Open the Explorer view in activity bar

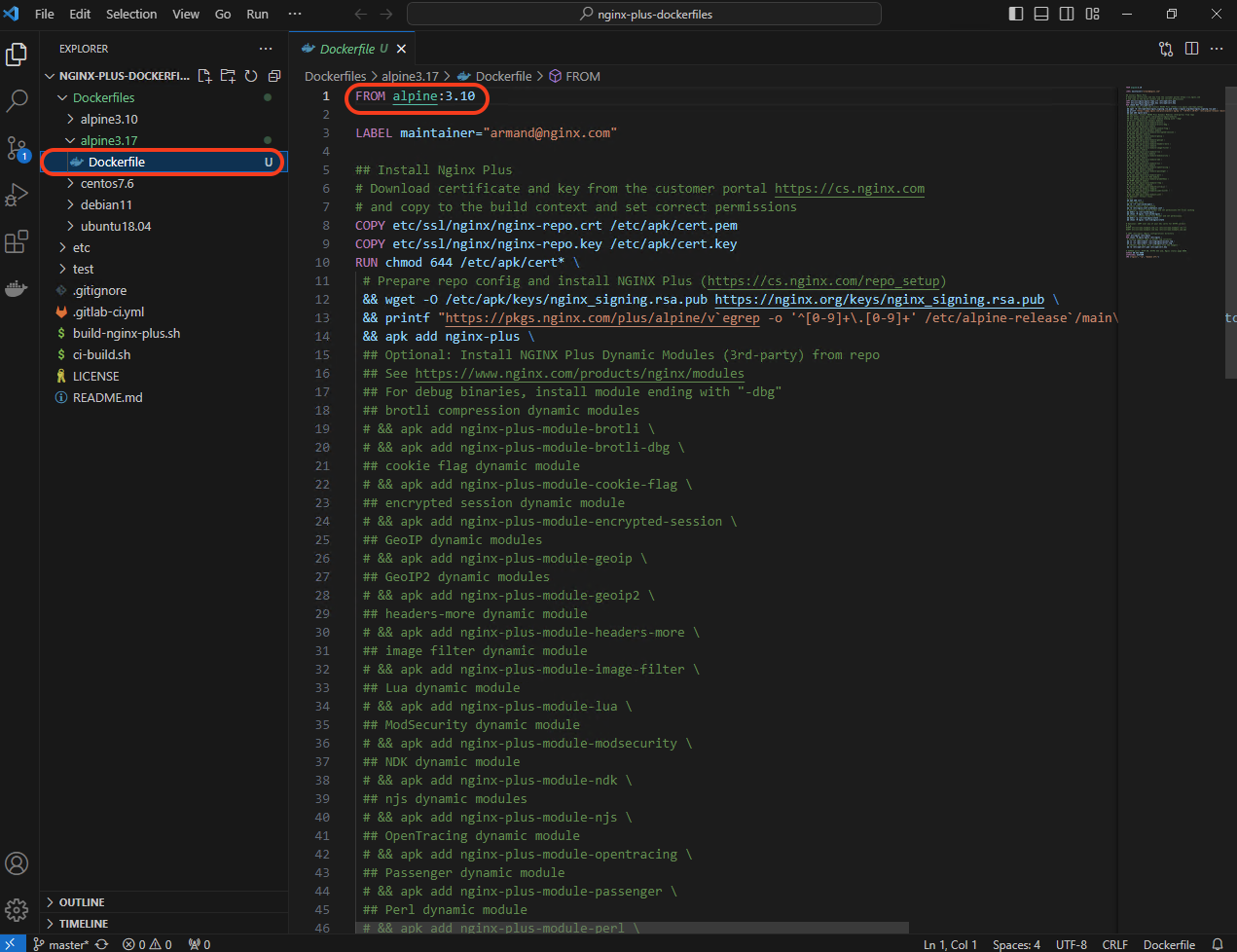pos(17,55)
